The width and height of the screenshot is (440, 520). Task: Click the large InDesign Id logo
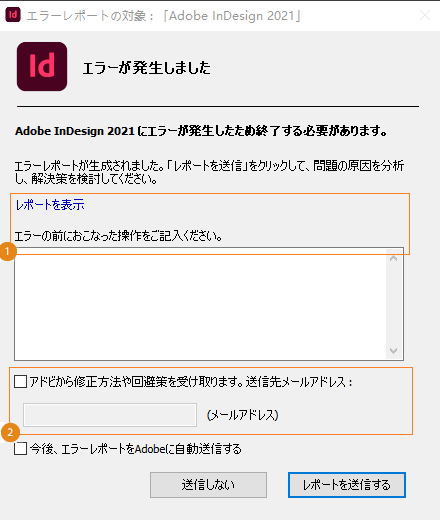pos(42,66)
